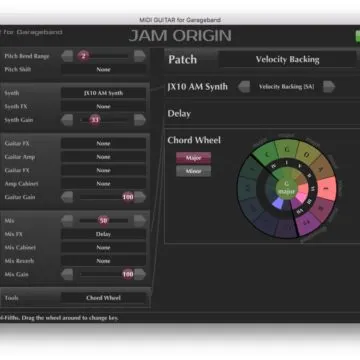
Task: Enable the Major chord mode
Action: [193, 158]
